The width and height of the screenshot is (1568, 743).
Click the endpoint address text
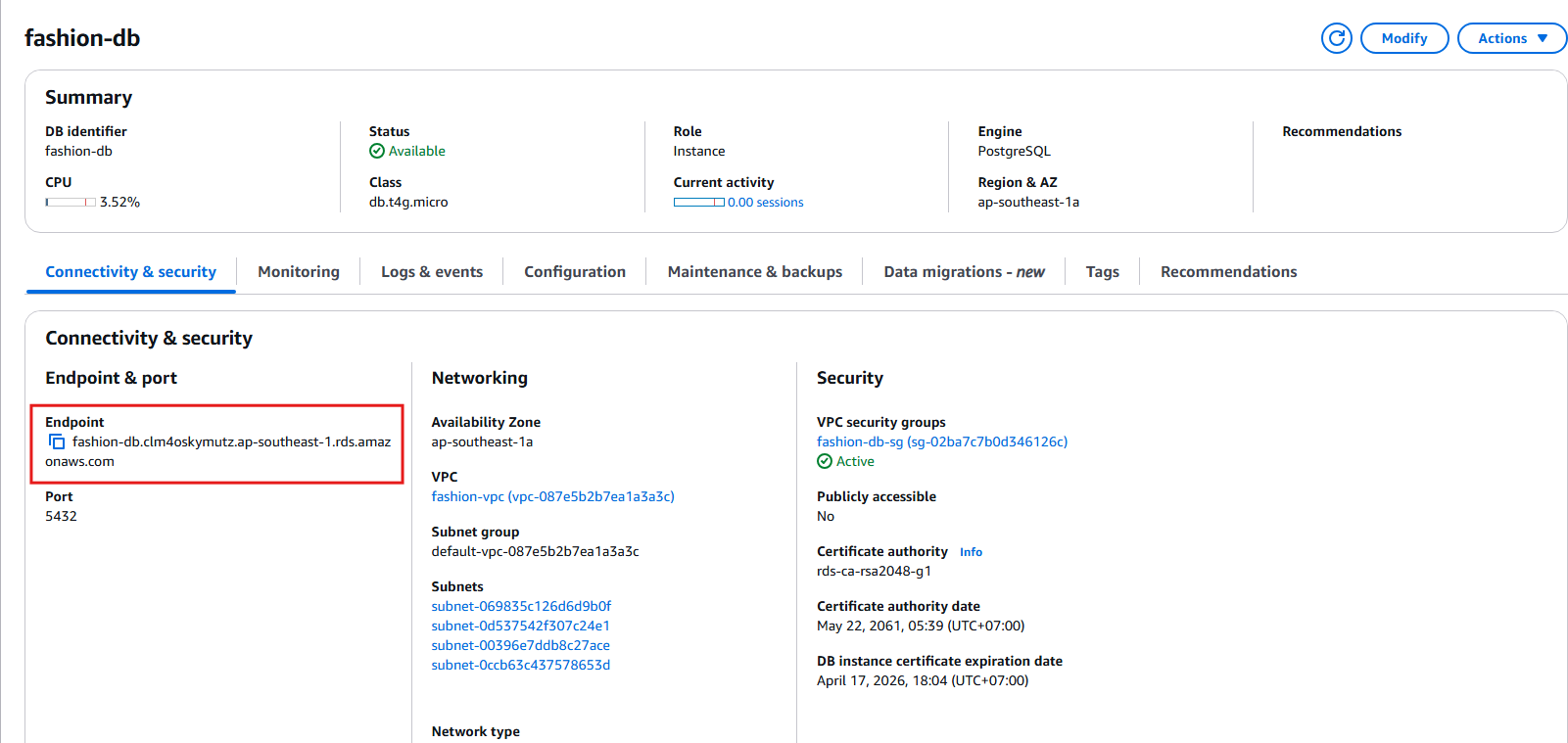[217, 451]
